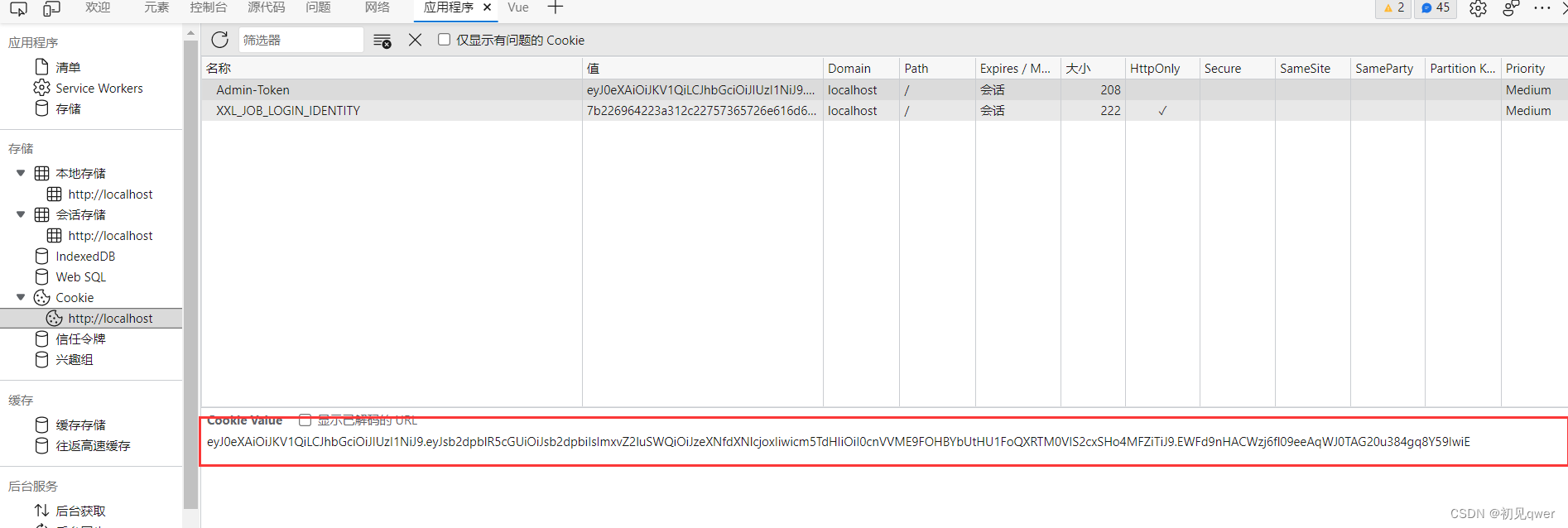Switch to the 控制台 tab
1568x528 pixels.
tap(209, 7)
